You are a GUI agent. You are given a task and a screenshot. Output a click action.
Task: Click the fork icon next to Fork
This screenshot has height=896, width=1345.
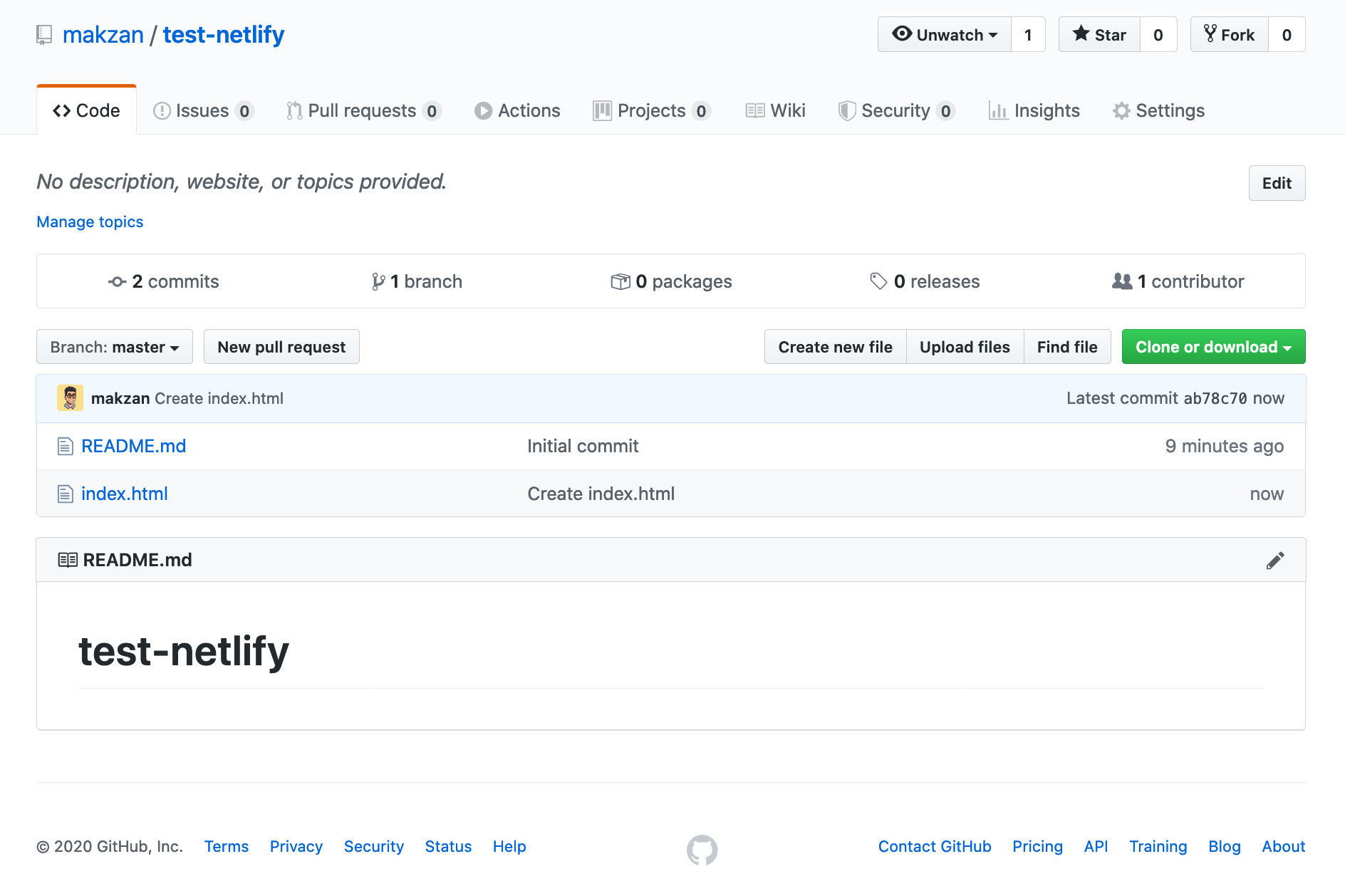coord(1210,33)
